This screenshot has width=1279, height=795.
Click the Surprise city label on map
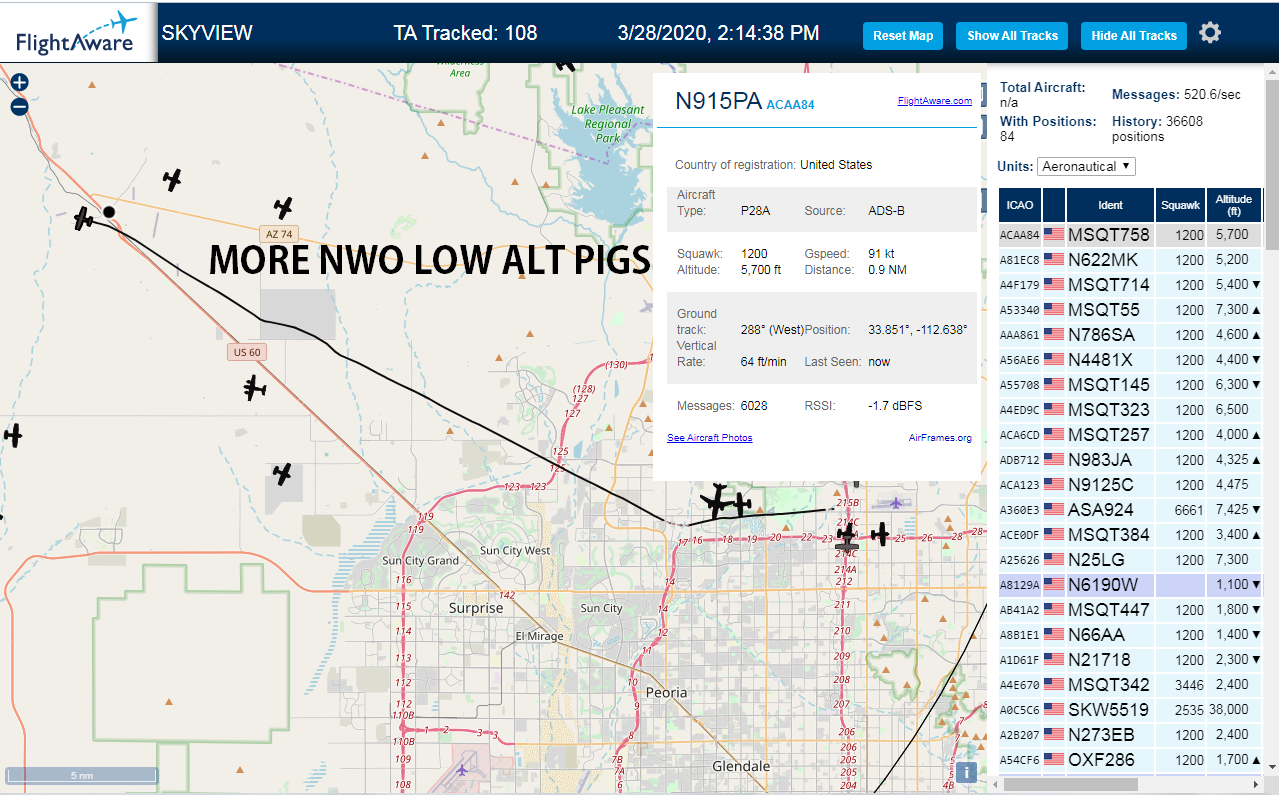476,608
